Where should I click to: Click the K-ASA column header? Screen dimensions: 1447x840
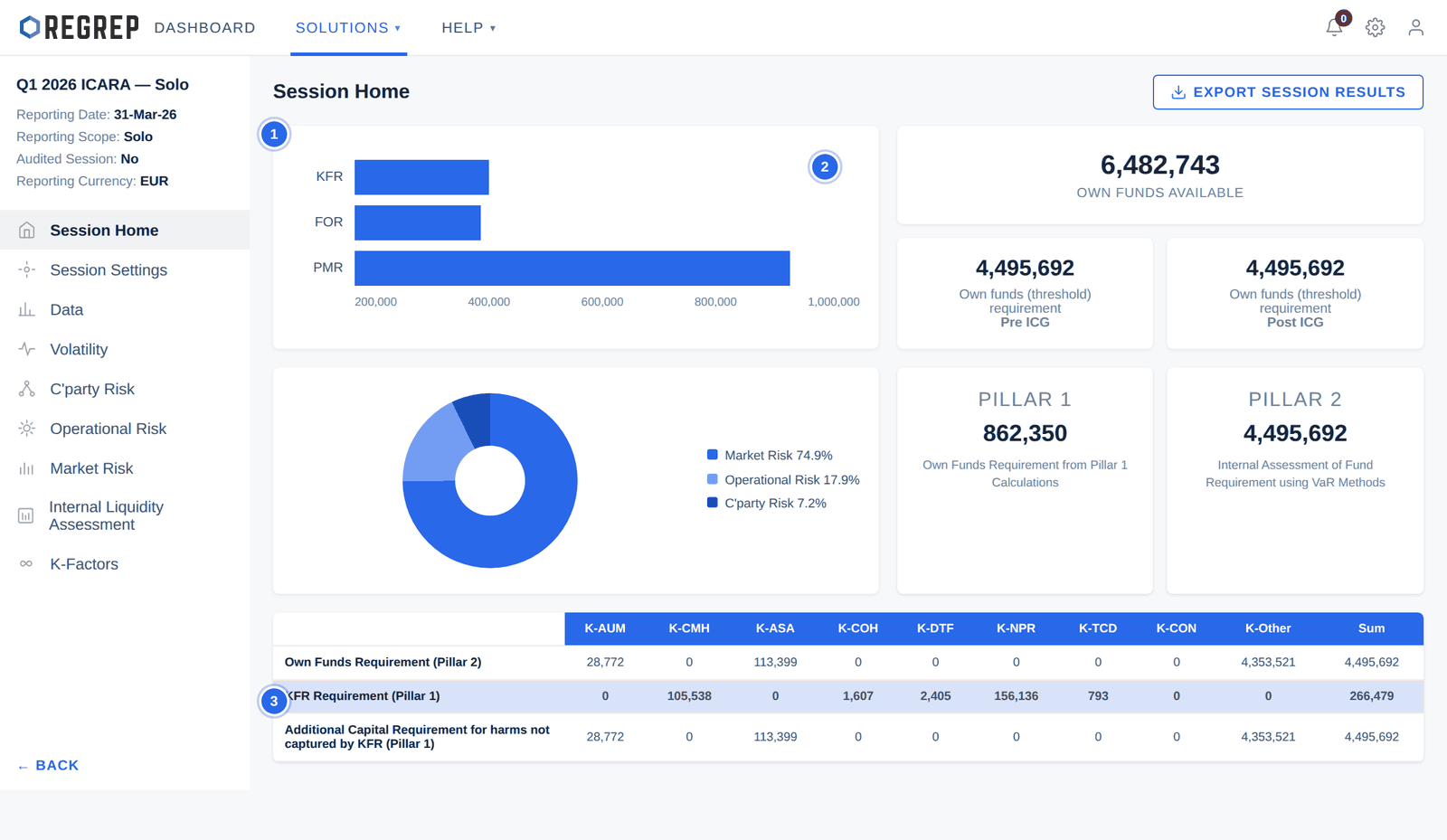775,628
